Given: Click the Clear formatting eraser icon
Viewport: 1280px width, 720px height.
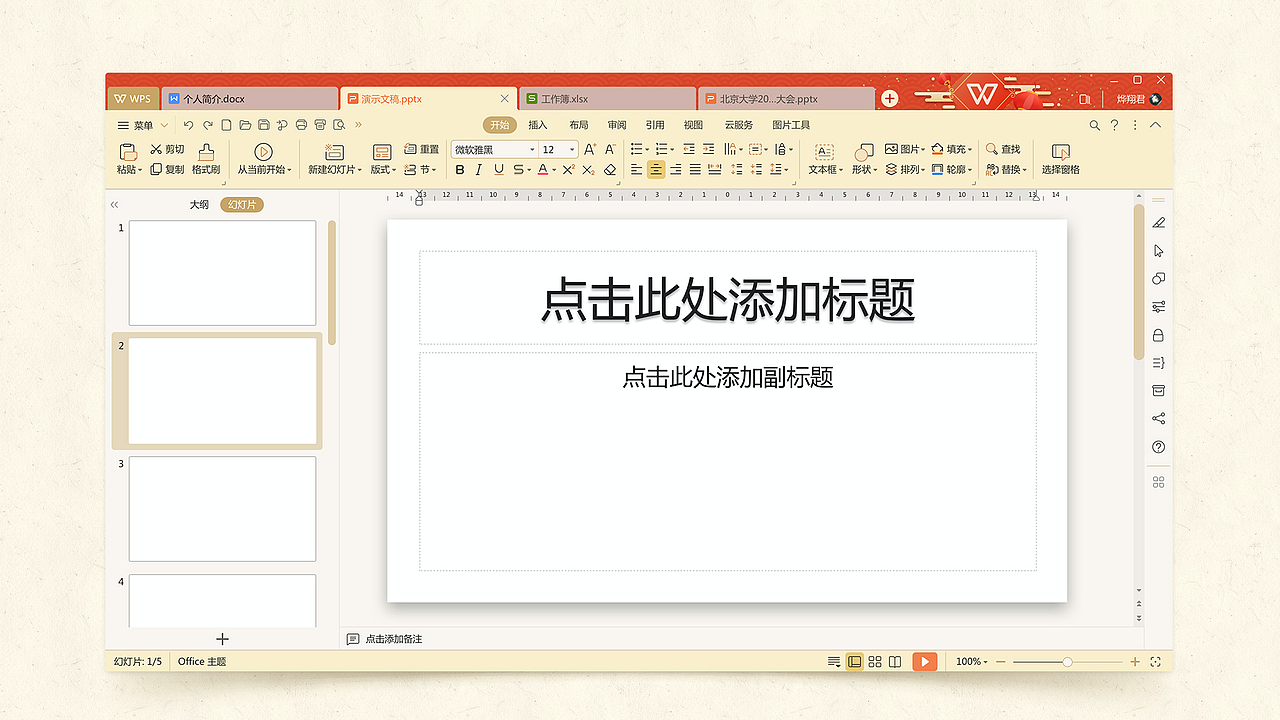Looking at the screenshot, I should point(610,170).
